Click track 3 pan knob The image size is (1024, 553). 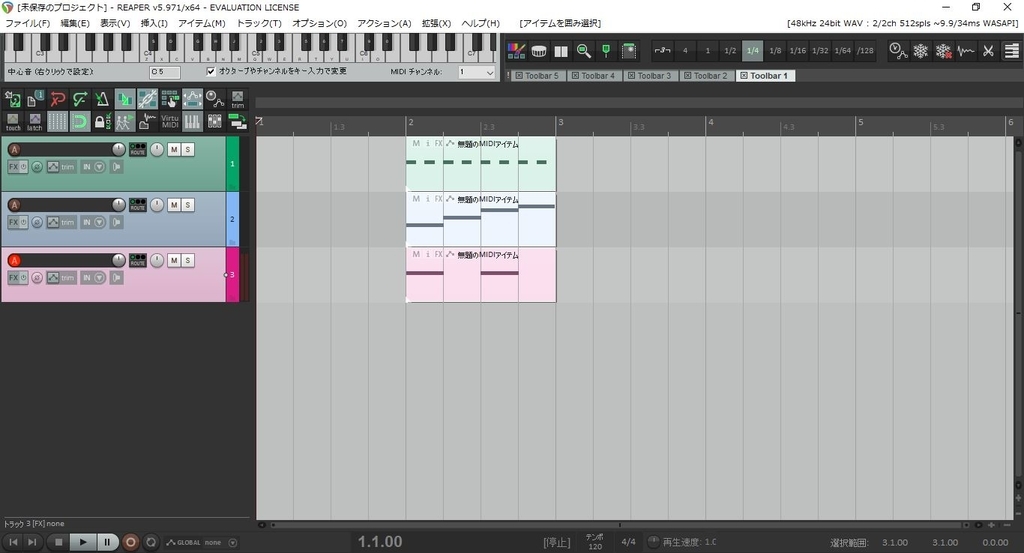[x=157, y=261]
